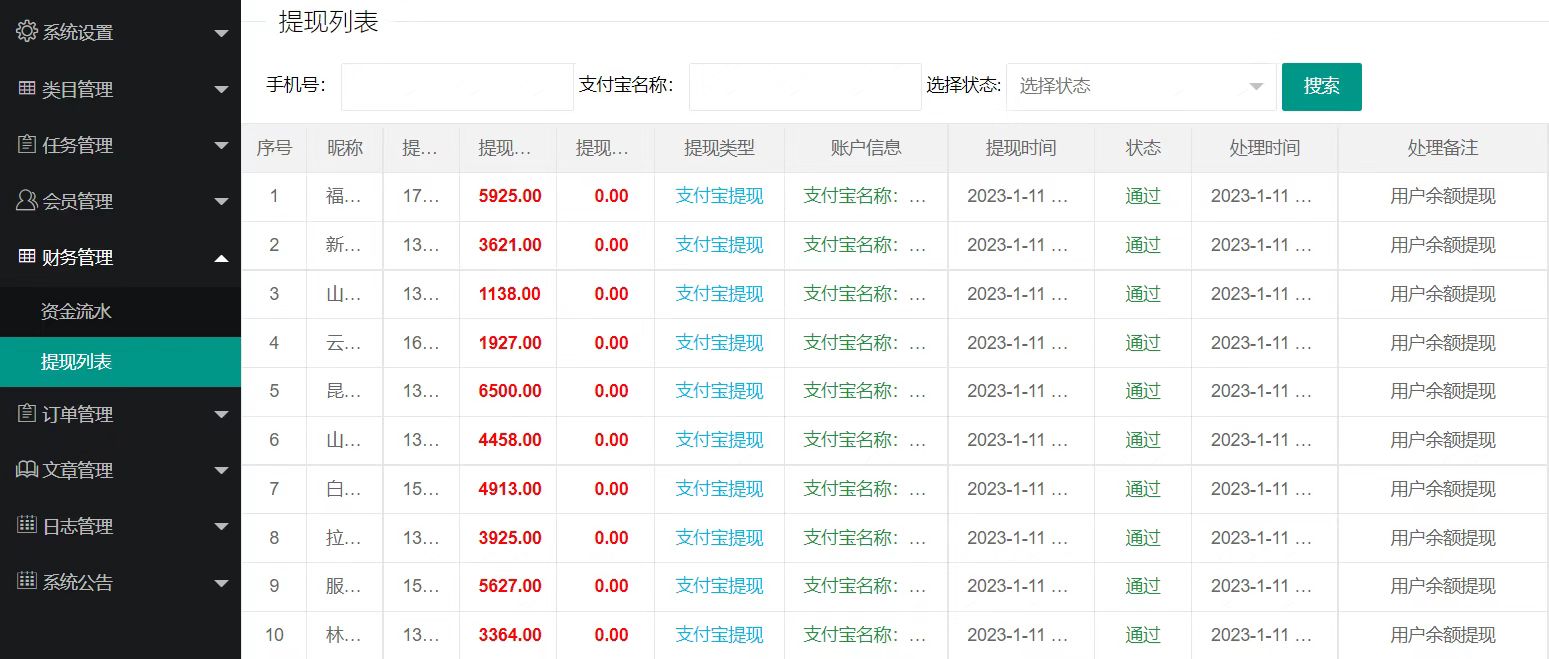This screenshot has height=659, width=1549.
Task: Click the clipboard icon beside 订单管理
Action: pyautogui.click(x=27, y=414)
